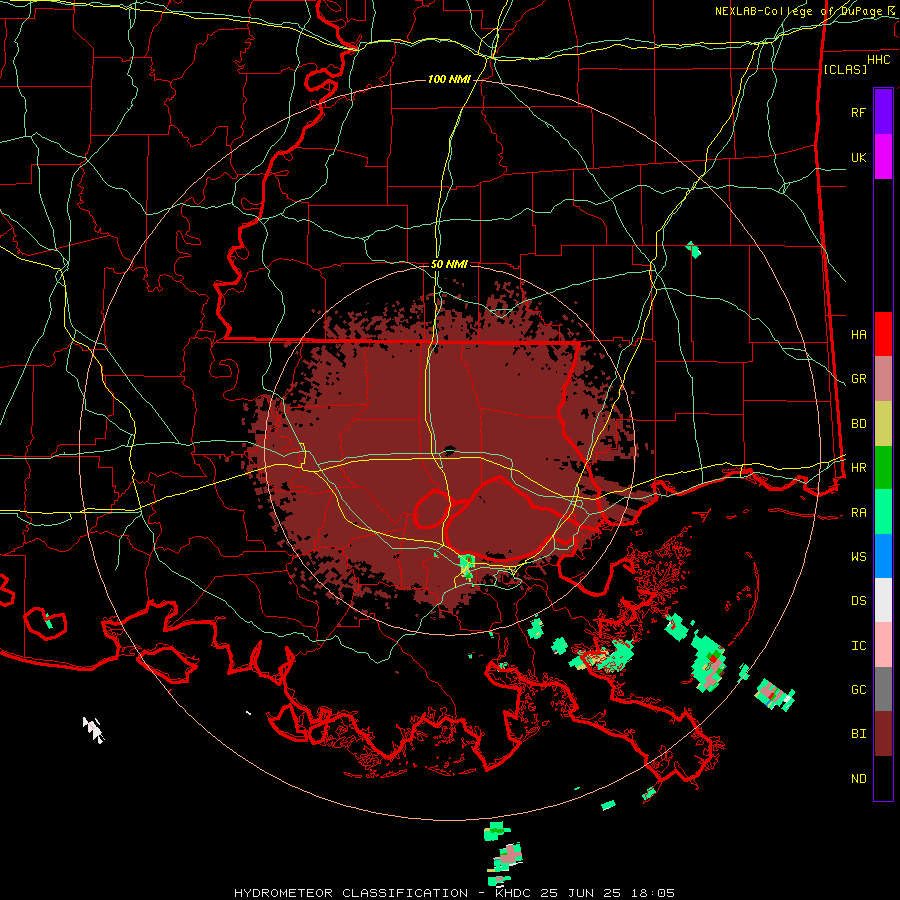Viewport: 900px width, 900px height.
Task: Click the blue WS legend swatch
Action: click(883, 556)
